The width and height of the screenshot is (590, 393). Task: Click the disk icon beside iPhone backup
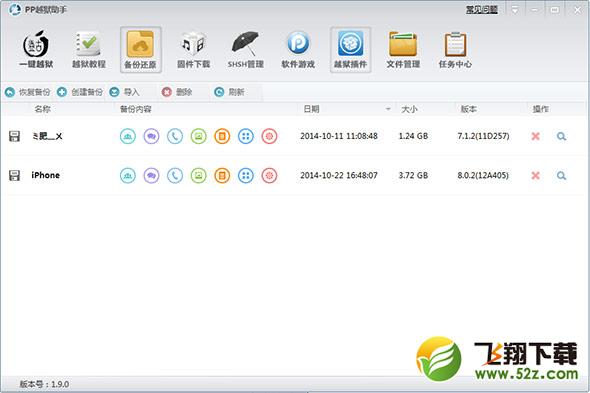[x=14, y=175]
